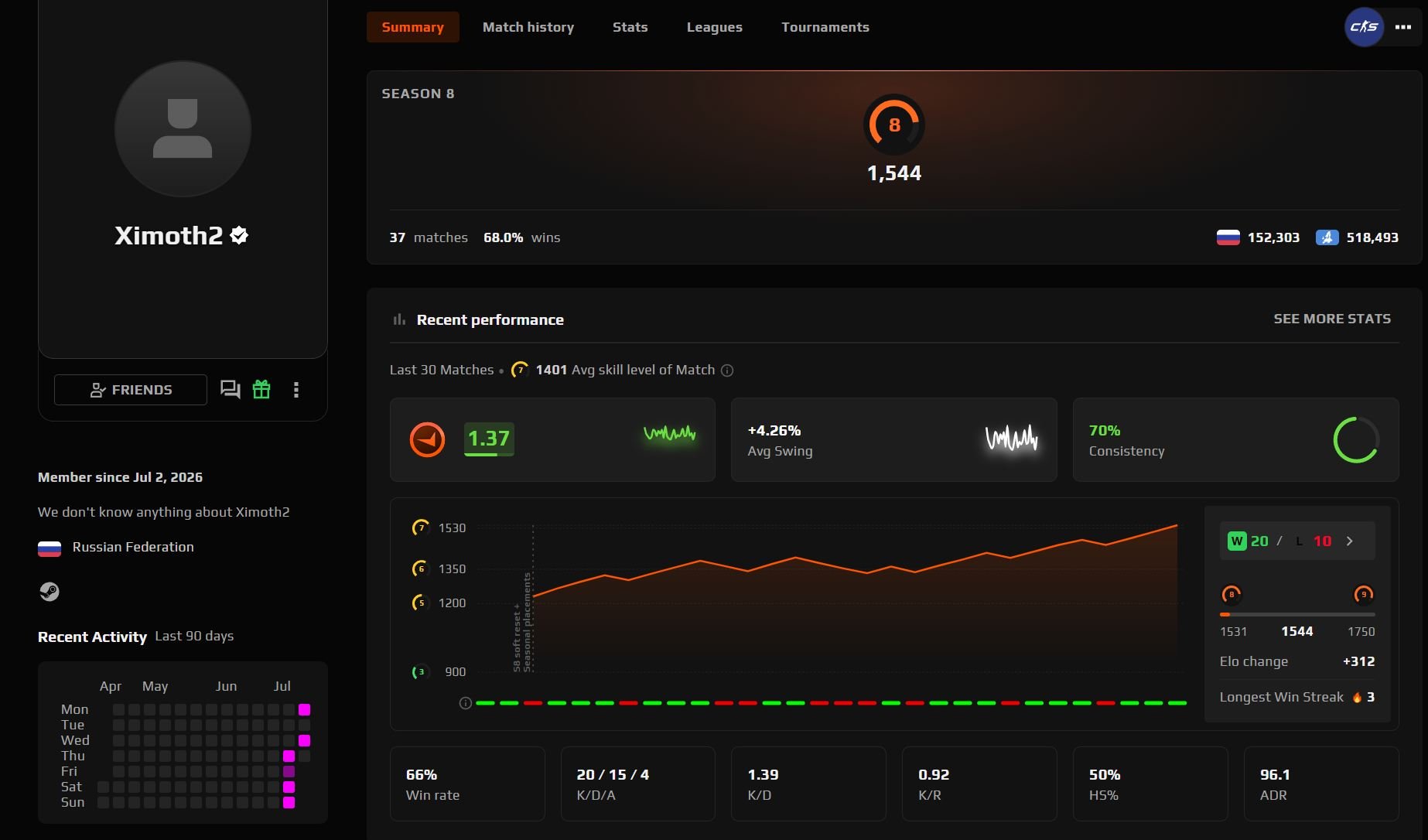
Task: Click the level 8 skill badge
Action: [x=894, y=125]
